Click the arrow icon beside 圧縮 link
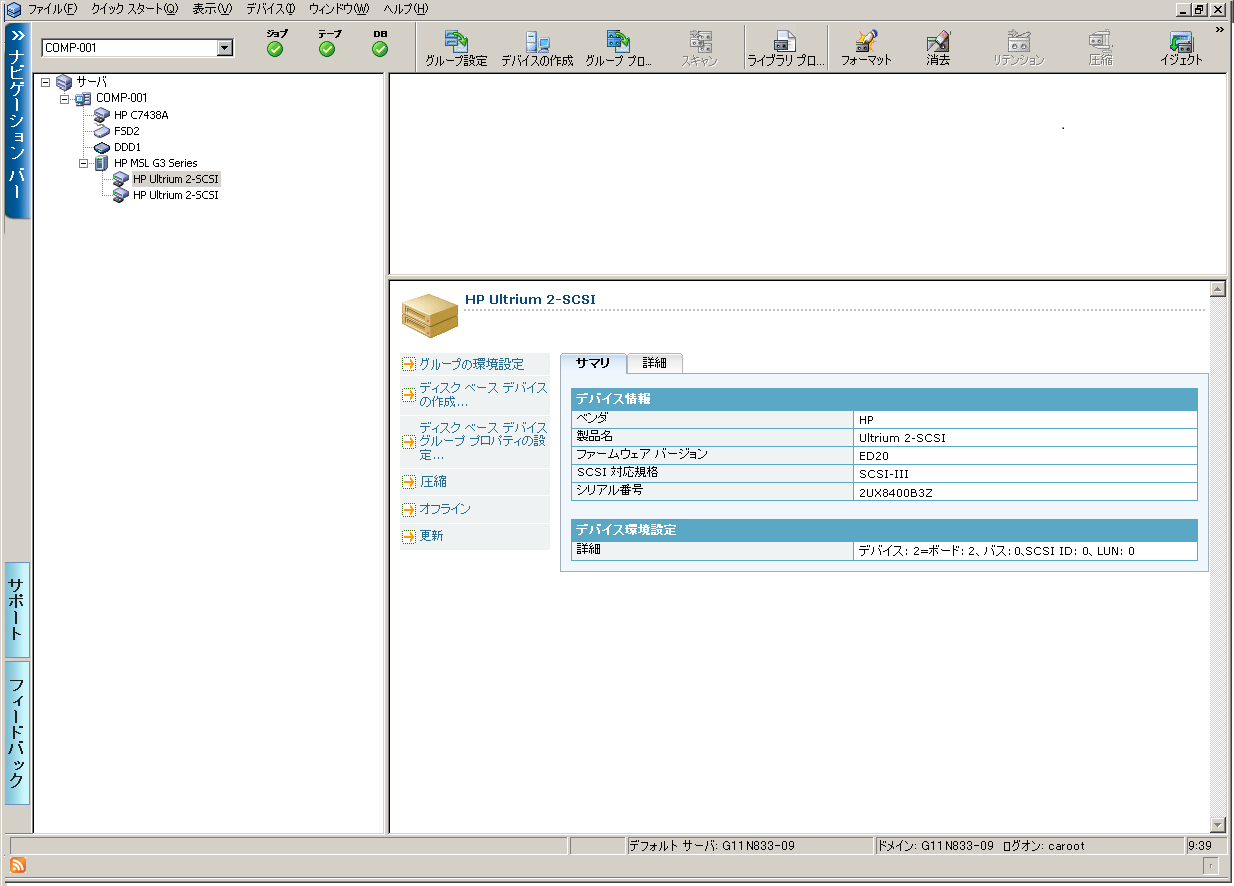Image resolution: width=1234 pixels, height=886 pixels. pyautogui.click(x=409, y=482)
